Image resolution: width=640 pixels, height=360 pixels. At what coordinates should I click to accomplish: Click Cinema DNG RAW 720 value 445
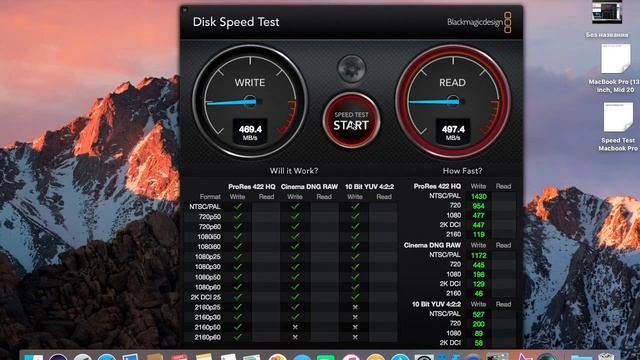tap(479, 265)
